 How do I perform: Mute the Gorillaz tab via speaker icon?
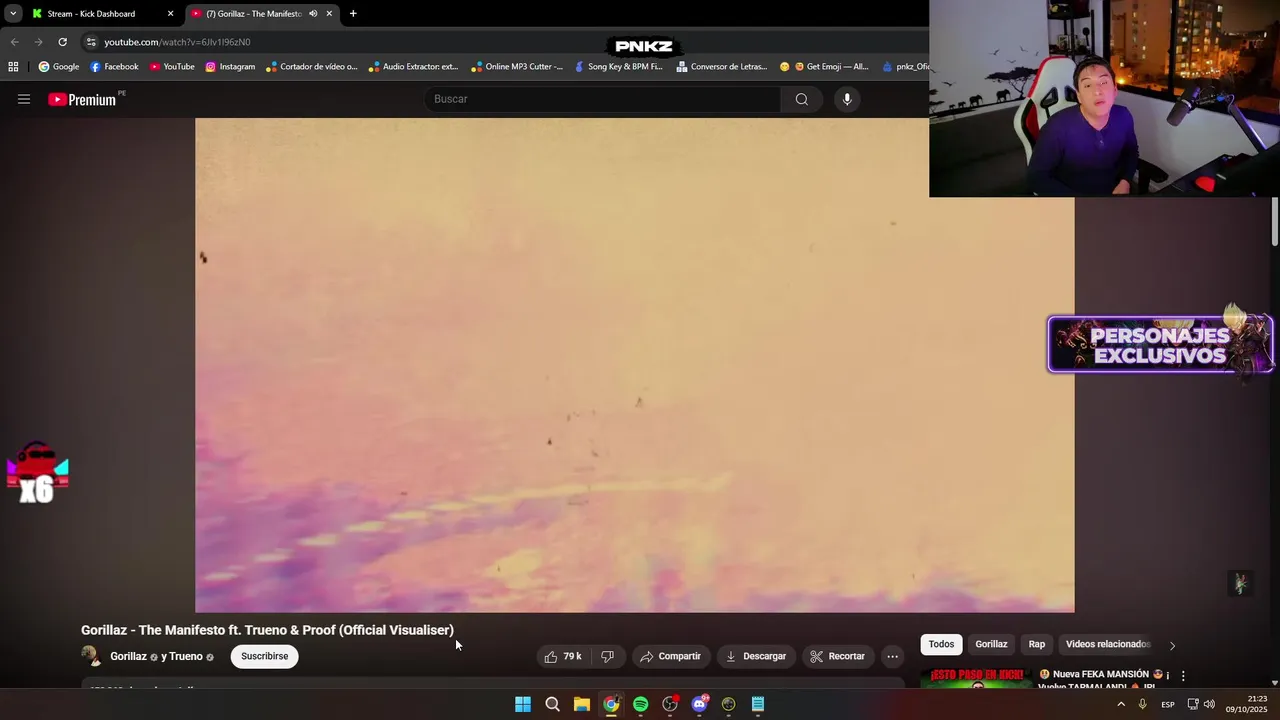pyautogui.click(x=313, y=14)
